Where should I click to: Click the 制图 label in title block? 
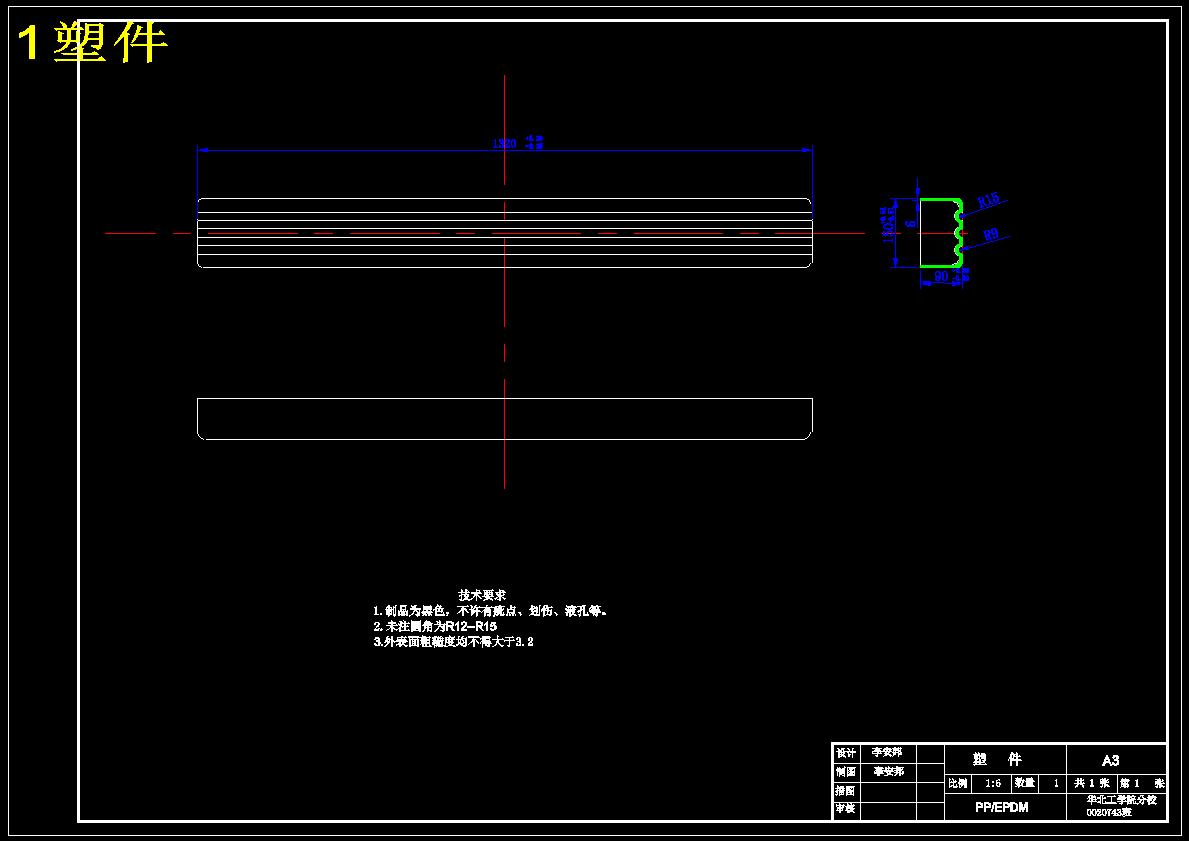coord(846,772)
